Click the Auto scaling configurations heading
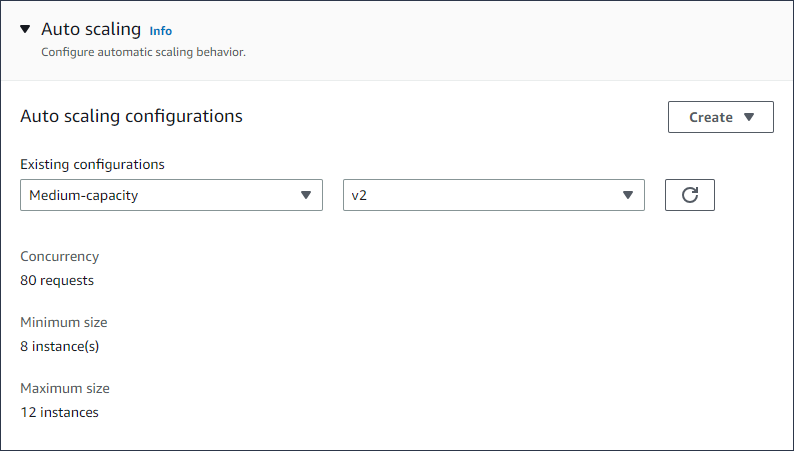The height and width of the screenshot is (451, 794). (131, 116)
